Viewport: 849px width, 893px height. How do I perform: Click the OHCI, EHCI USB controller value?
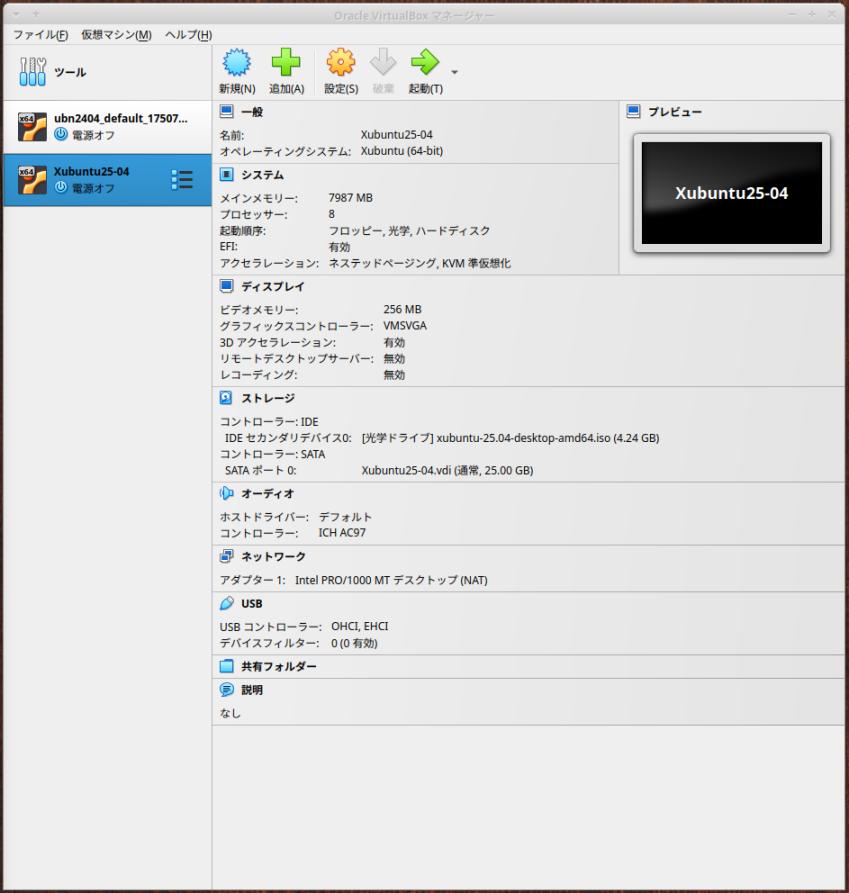[360, 626]
